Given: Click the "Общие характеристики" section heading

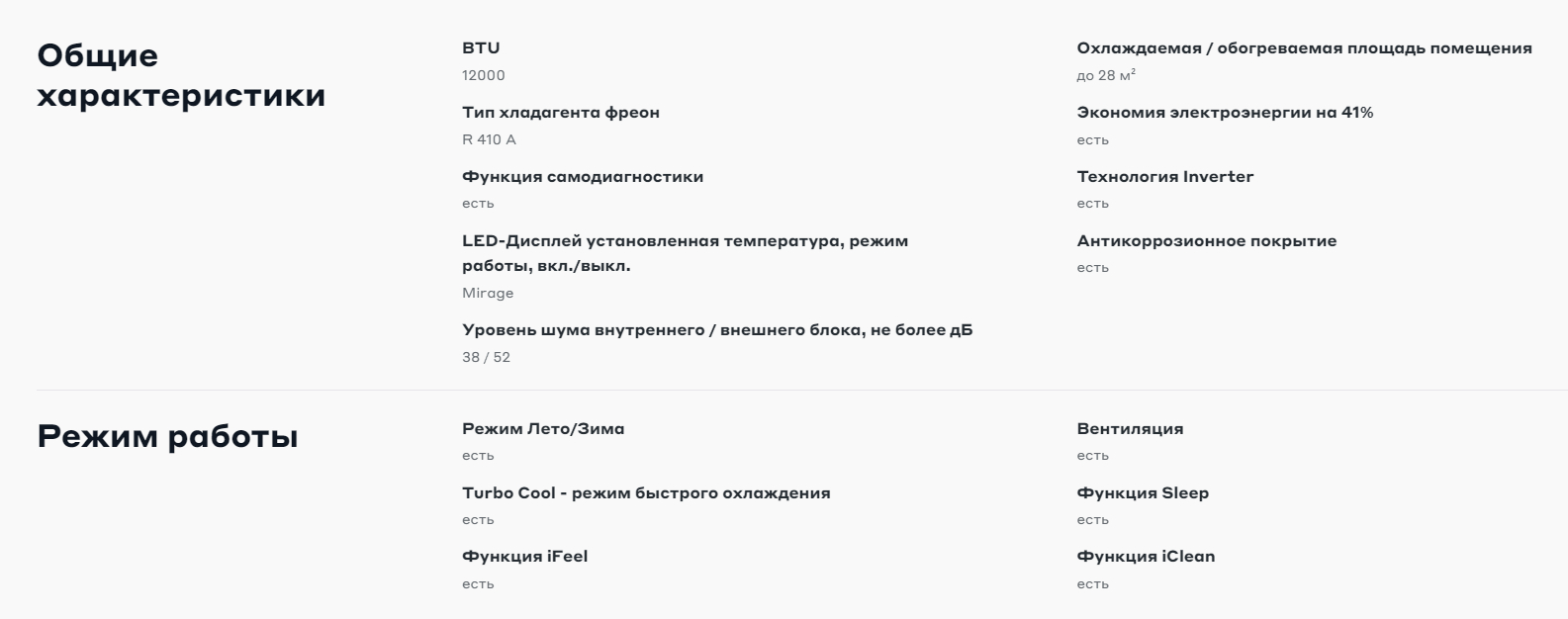Looking at the screenshot, I should (181, 75).
